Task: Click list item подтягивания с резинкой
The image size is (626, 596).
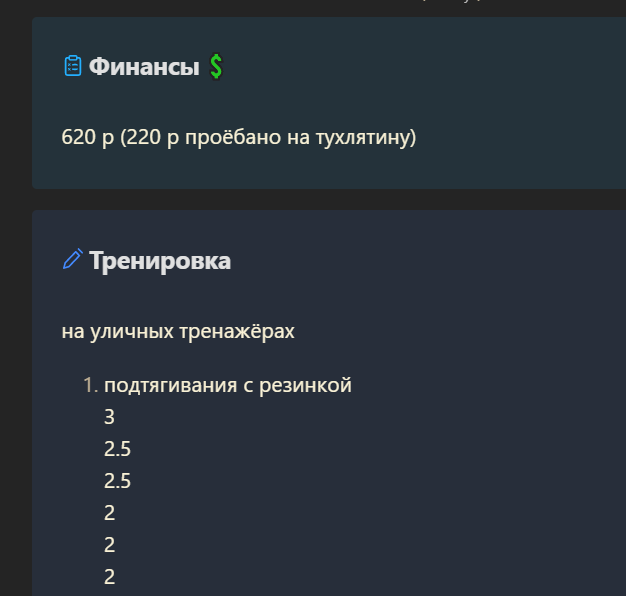Action: pyautogui.click(x=228, y=386)
